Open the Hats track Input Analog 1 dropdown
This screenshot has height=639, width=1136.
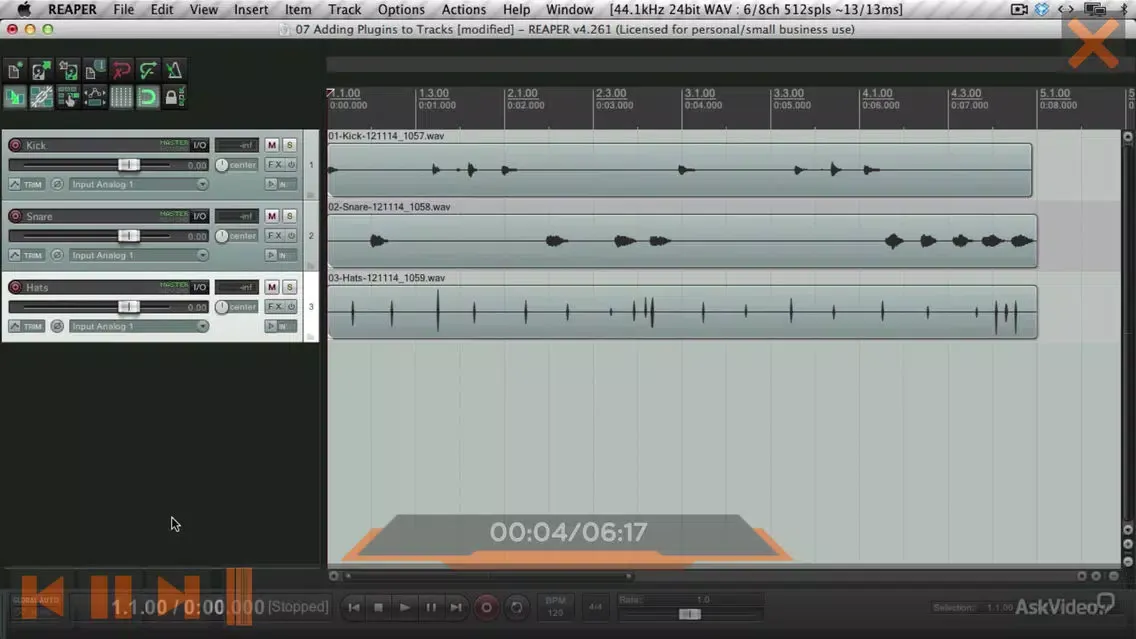coord(138,326)
